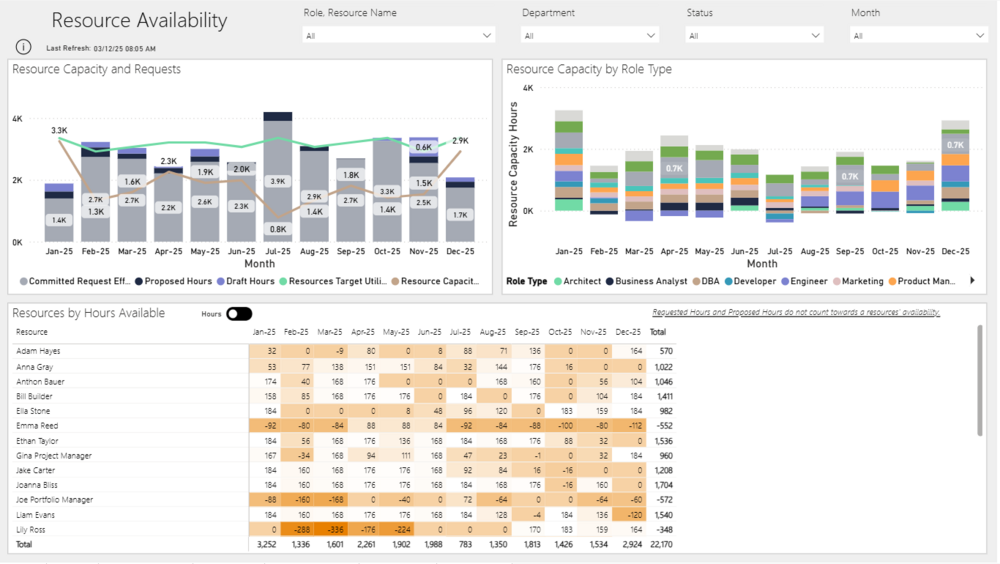Click the Requested Hours availability note
Image resolution: width=1000 pixels, height=564 pixels.
796,313
